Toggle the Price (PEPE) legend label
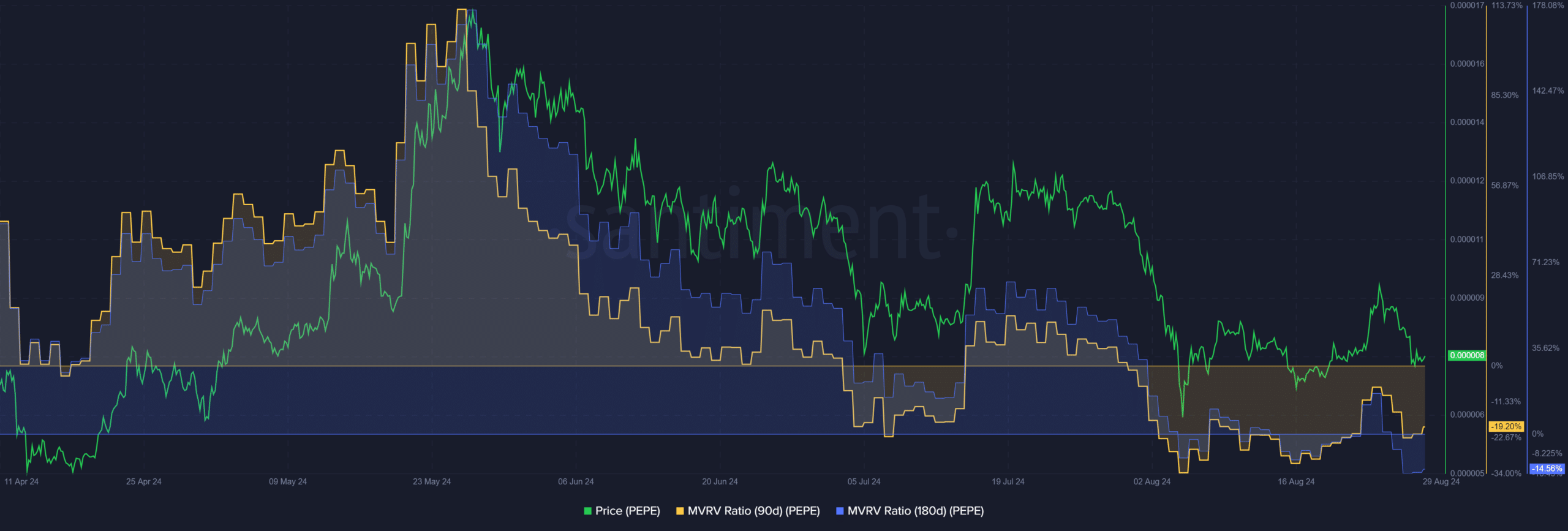 (628, 511)
